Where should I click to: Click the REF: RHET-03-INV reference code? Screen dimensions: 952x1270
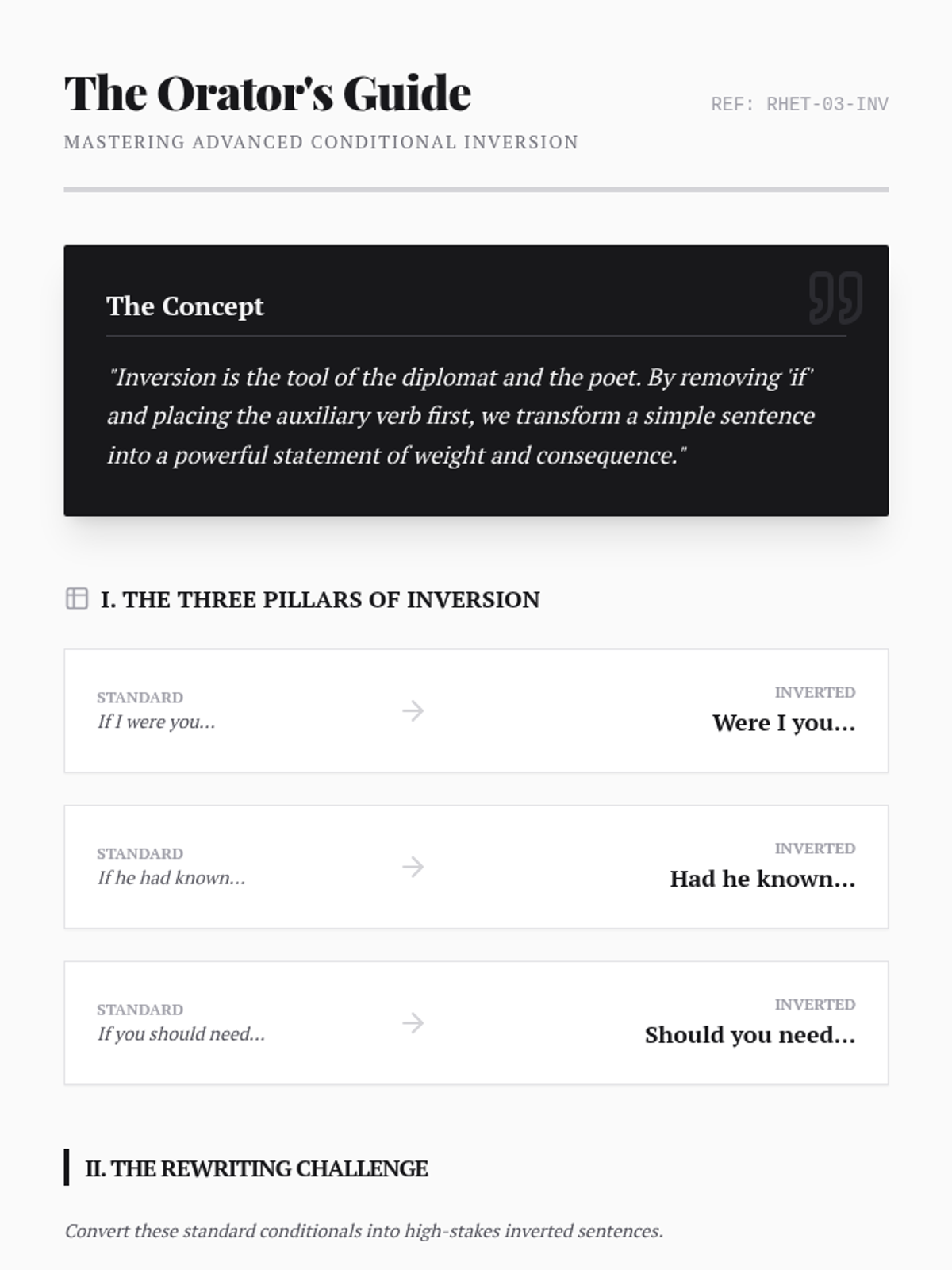799,105
